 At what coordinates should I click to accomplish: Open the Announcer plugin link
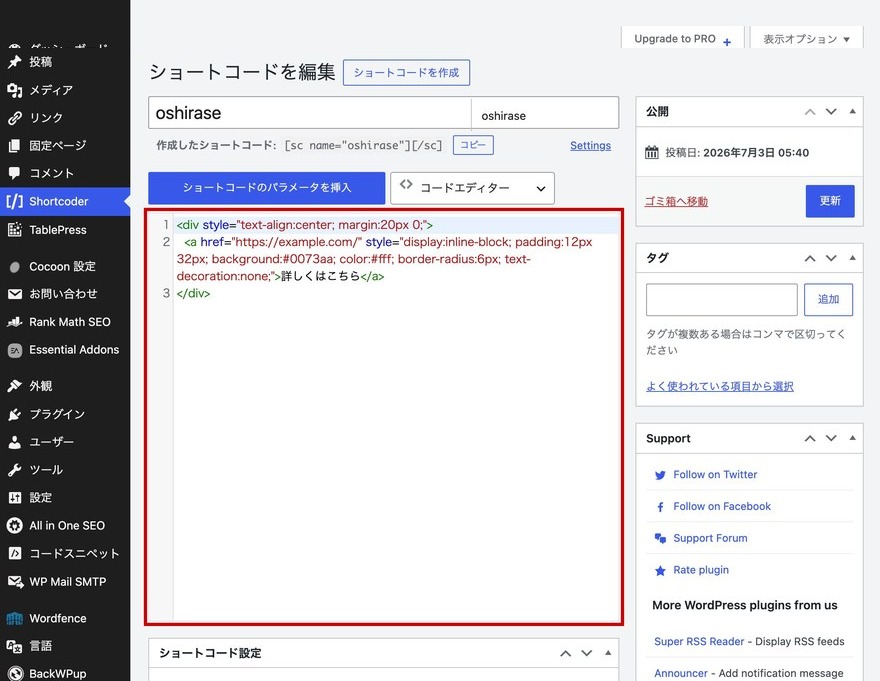coord(681,673)
